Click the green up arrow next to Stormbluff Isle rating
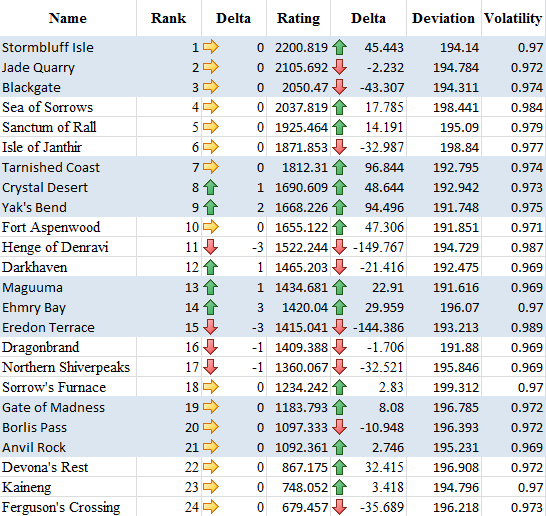 (x=339, y=47)
